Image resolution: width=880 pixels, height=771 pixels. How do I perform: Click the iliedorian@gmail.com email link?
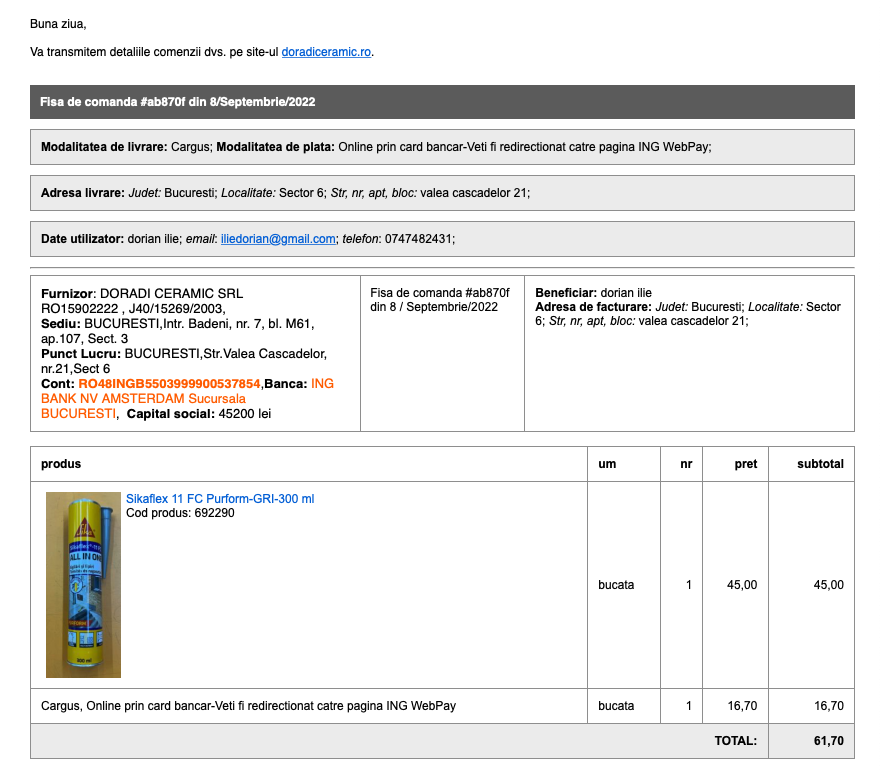[x=278, y=239]
